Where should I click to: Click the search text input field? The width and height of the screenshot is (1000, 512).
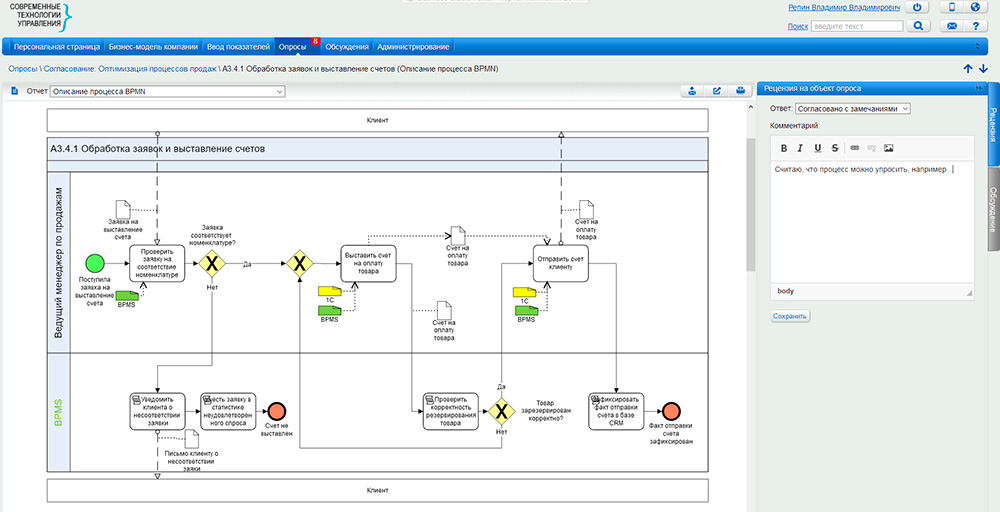point(857,26)
